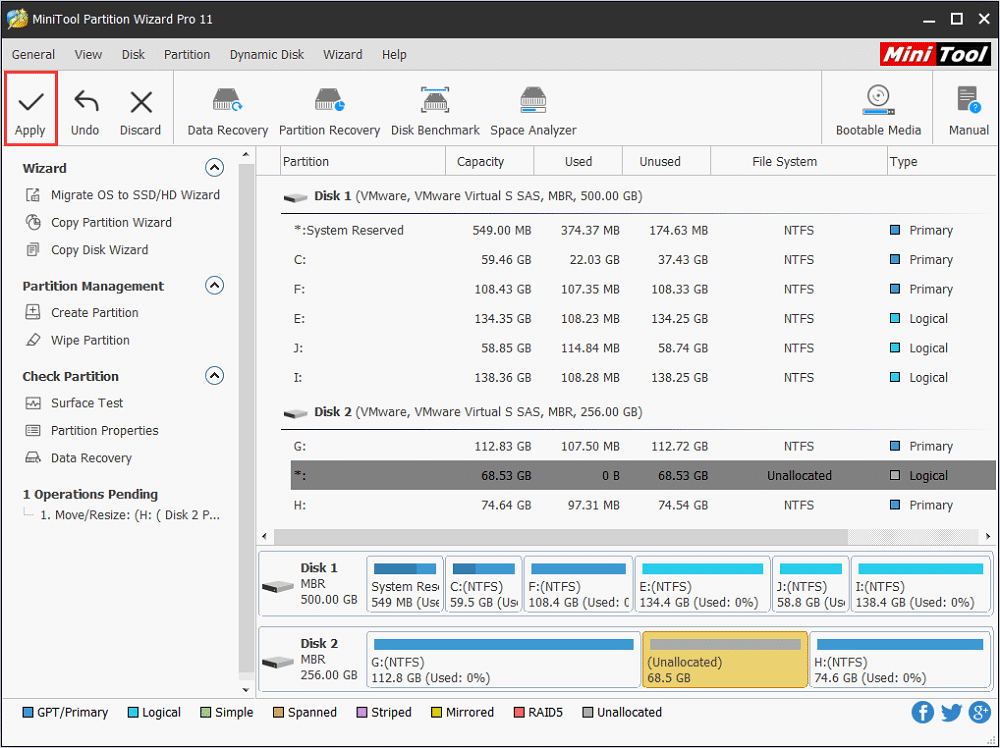
Task: Sort by the Partition column header
Action: [x=363, y=162]
